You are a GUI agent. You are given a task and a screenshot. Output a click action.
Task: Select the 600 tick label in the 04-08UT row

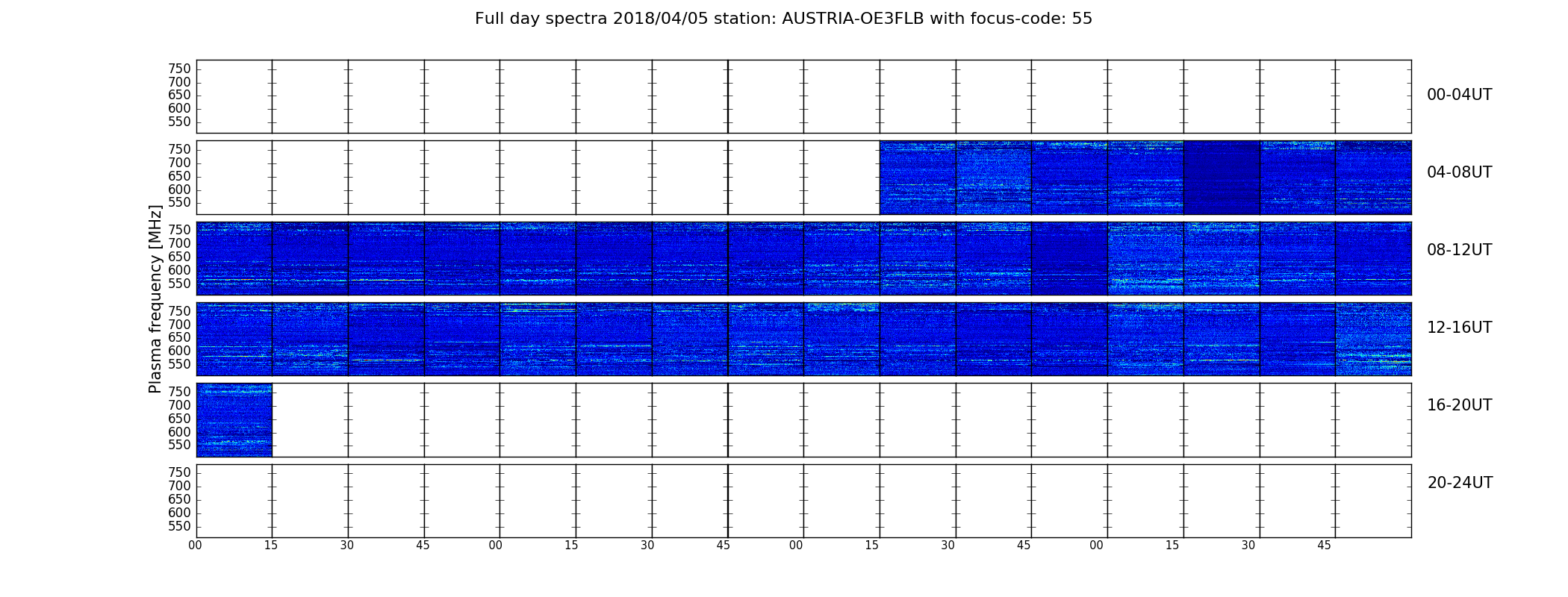click(179, 190)
